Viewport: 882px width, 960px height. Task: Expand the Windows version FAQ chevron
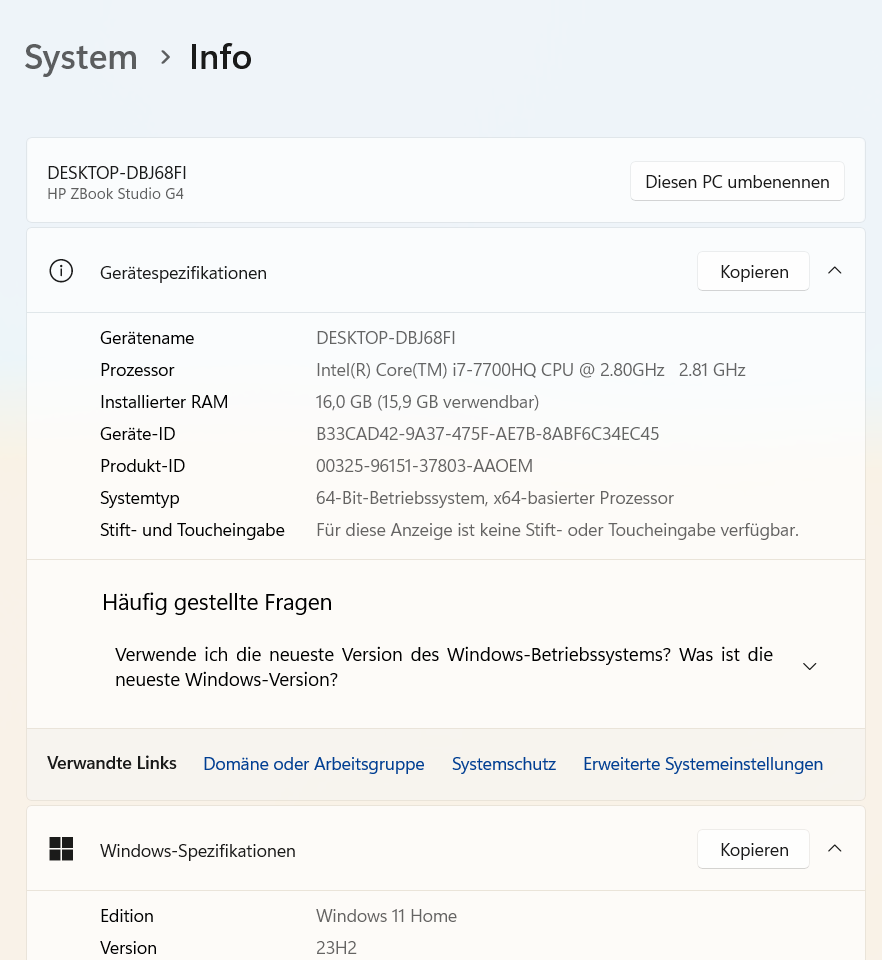[x=809, y=666]
